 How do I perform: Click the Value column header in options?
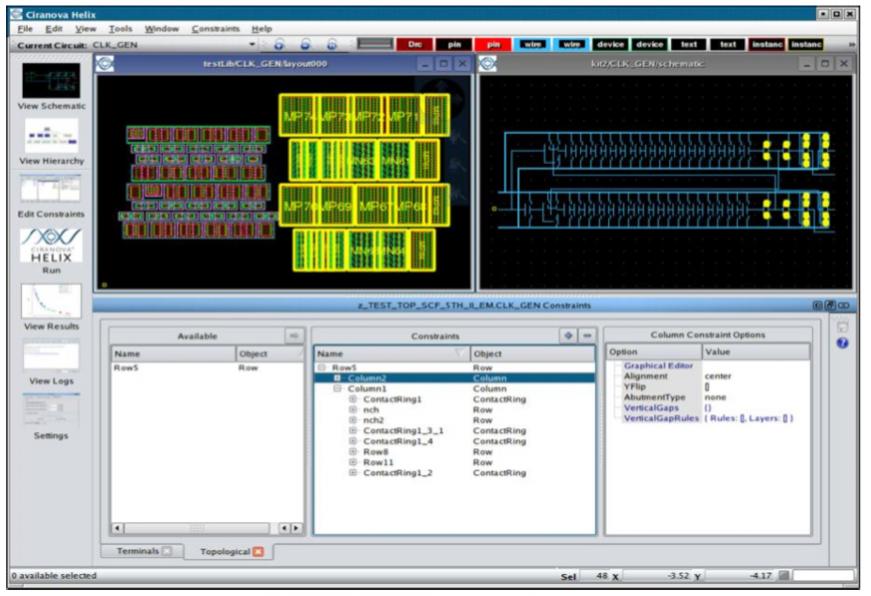[755, 352]
